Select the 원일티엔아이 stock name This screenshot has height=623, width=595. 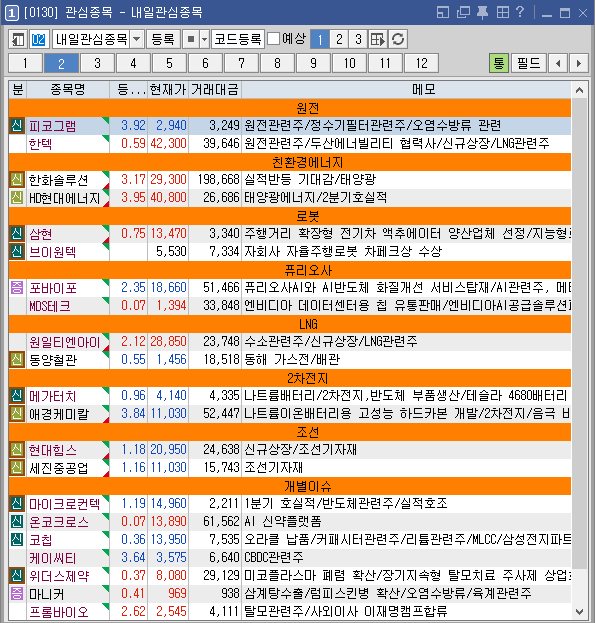click(x=65, y=342)
